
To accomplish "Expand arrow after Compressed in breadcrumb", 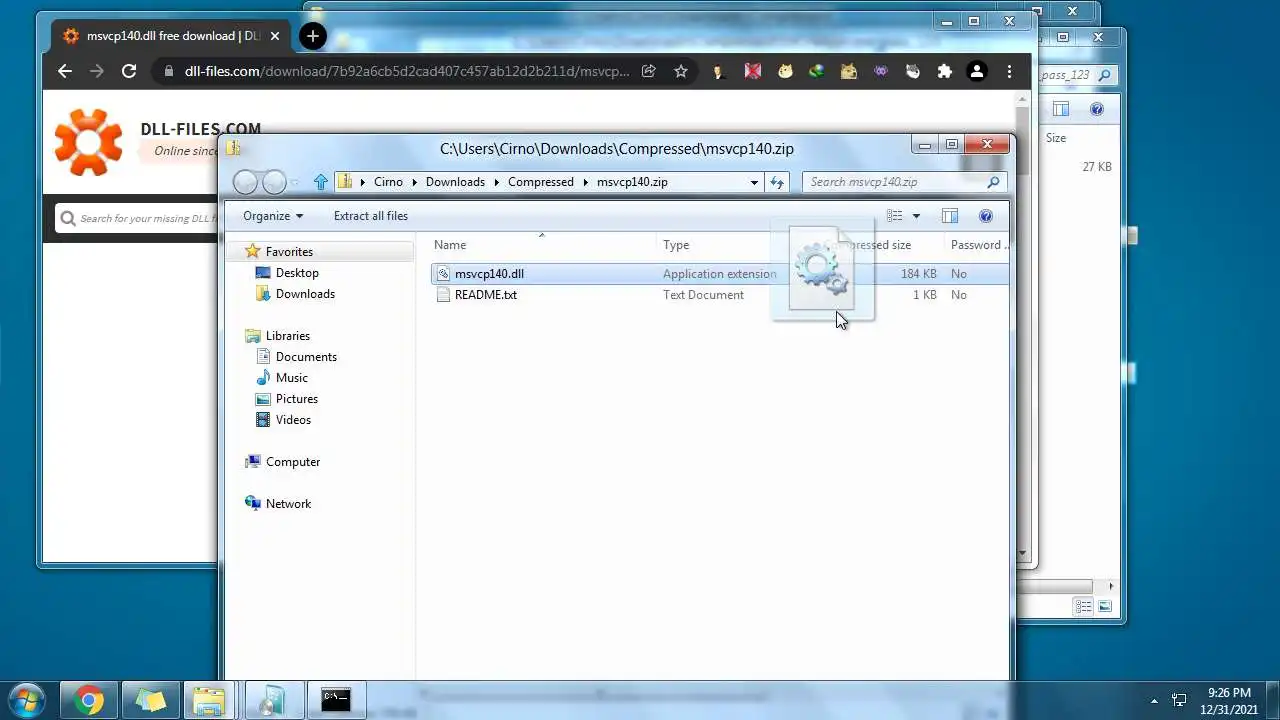I will click(x=586, y=182).
